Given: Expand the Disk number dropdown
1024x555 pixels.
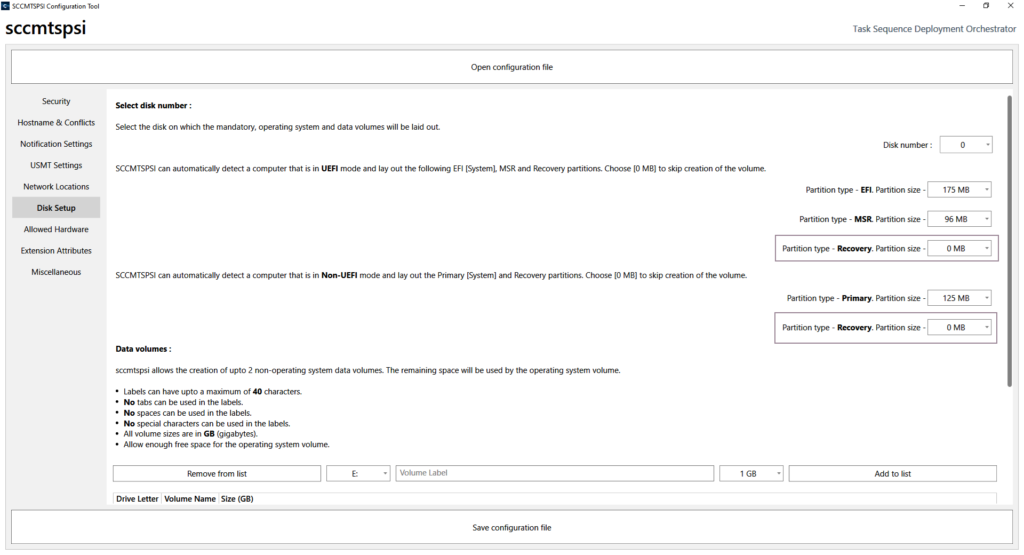Looking at the screenshot, I should pos(965,145).
